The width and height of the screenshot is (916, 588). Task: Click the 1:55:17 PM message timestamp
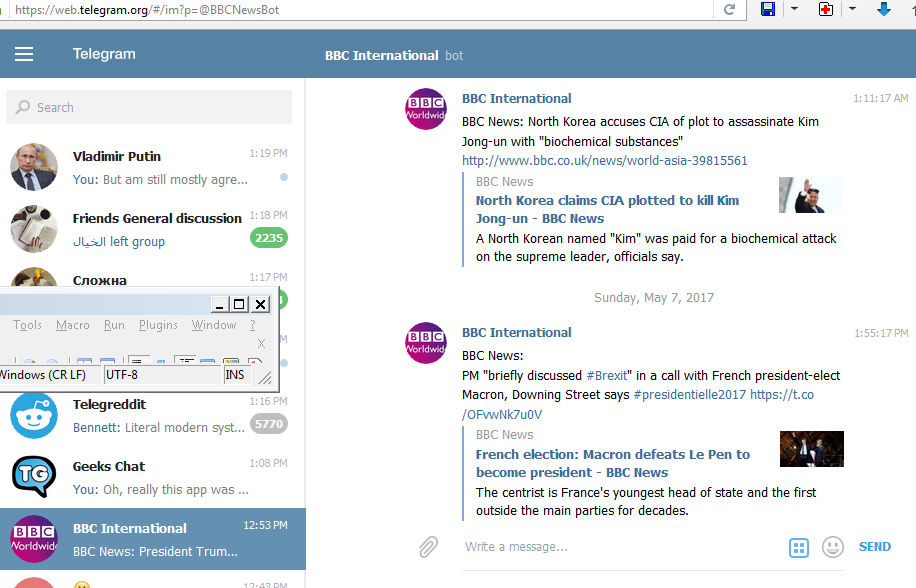[x=881, y=333]
